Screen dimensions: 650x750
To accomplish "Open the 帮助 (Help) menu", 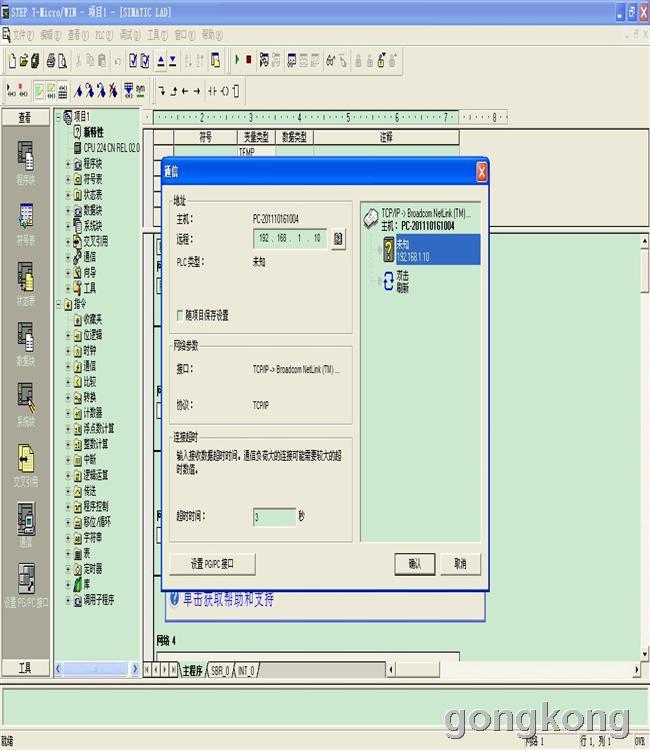I will 212,35.
